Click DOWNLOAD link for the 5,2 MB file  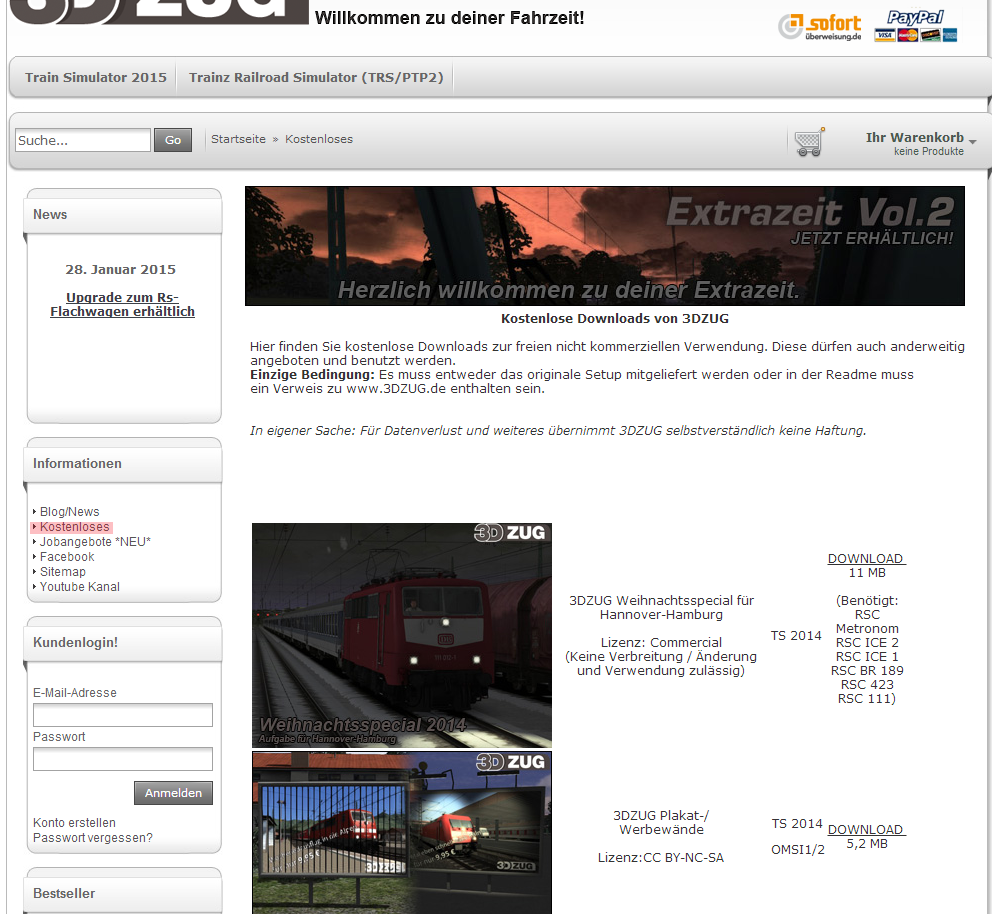tap(866, 829)
